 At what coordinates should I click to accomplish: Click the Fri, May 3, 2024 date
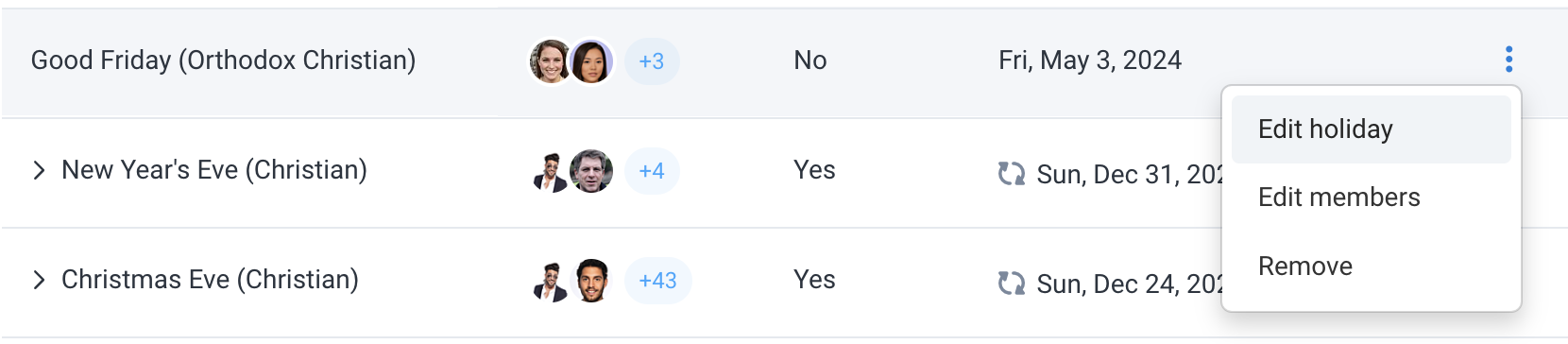1090,60
